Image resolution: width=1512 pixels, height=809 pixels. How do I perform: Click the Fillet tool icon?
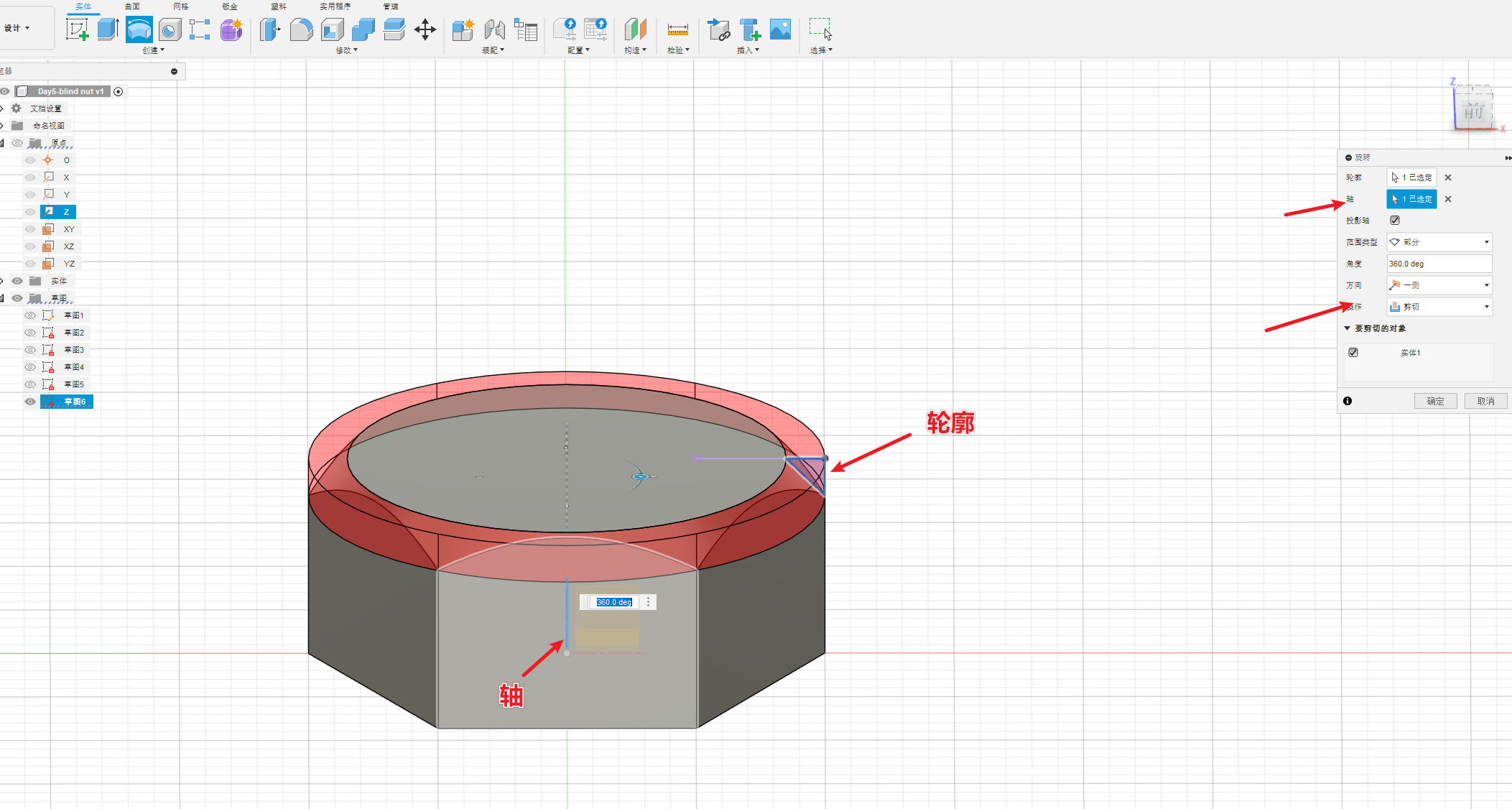tap(301, 29)
